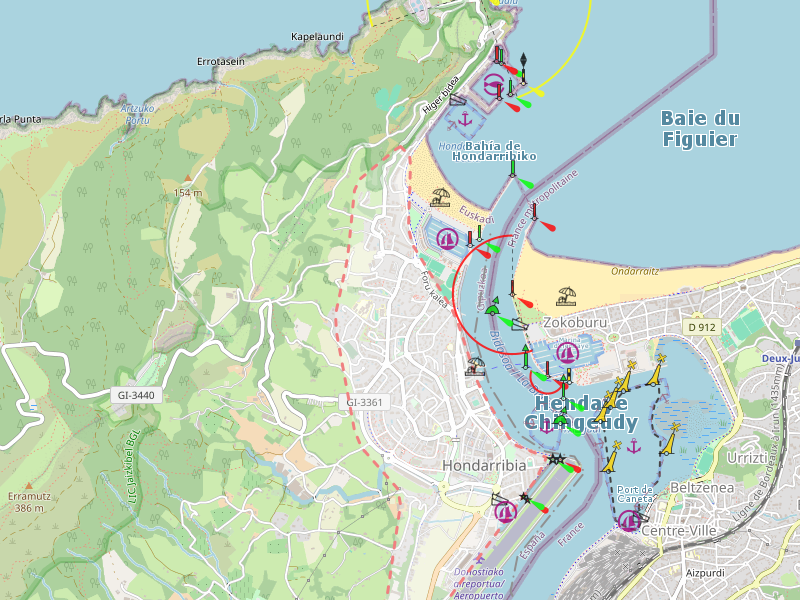Select the D 912 road shield
Viewport: 800px width, 600px height.
click(702, 327)
